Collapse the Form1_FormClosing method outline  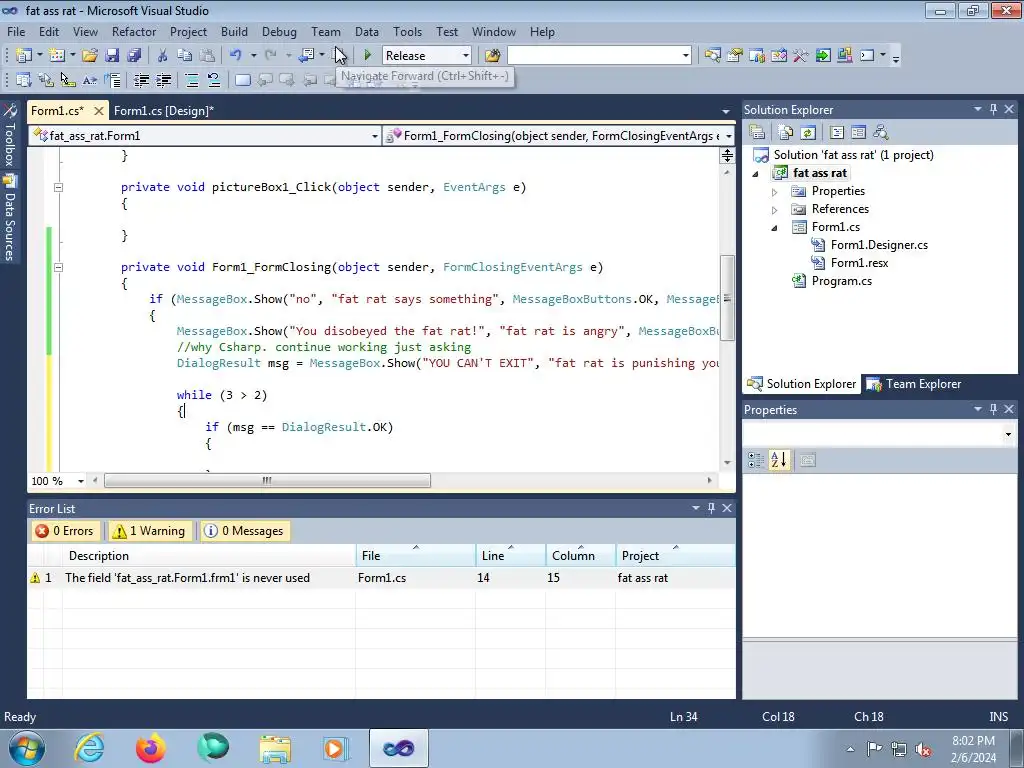[x=58, y=267]
